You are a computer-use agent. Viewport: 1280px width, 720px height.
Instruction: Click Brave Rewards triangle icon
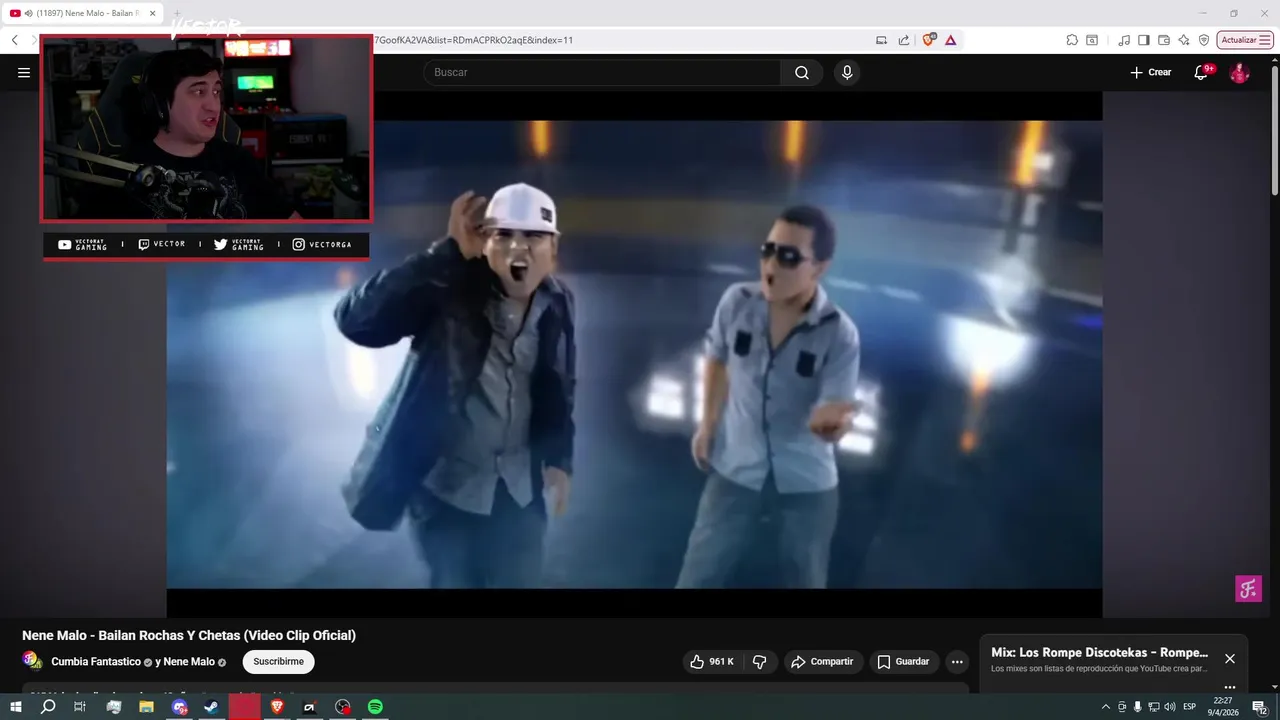950,40
